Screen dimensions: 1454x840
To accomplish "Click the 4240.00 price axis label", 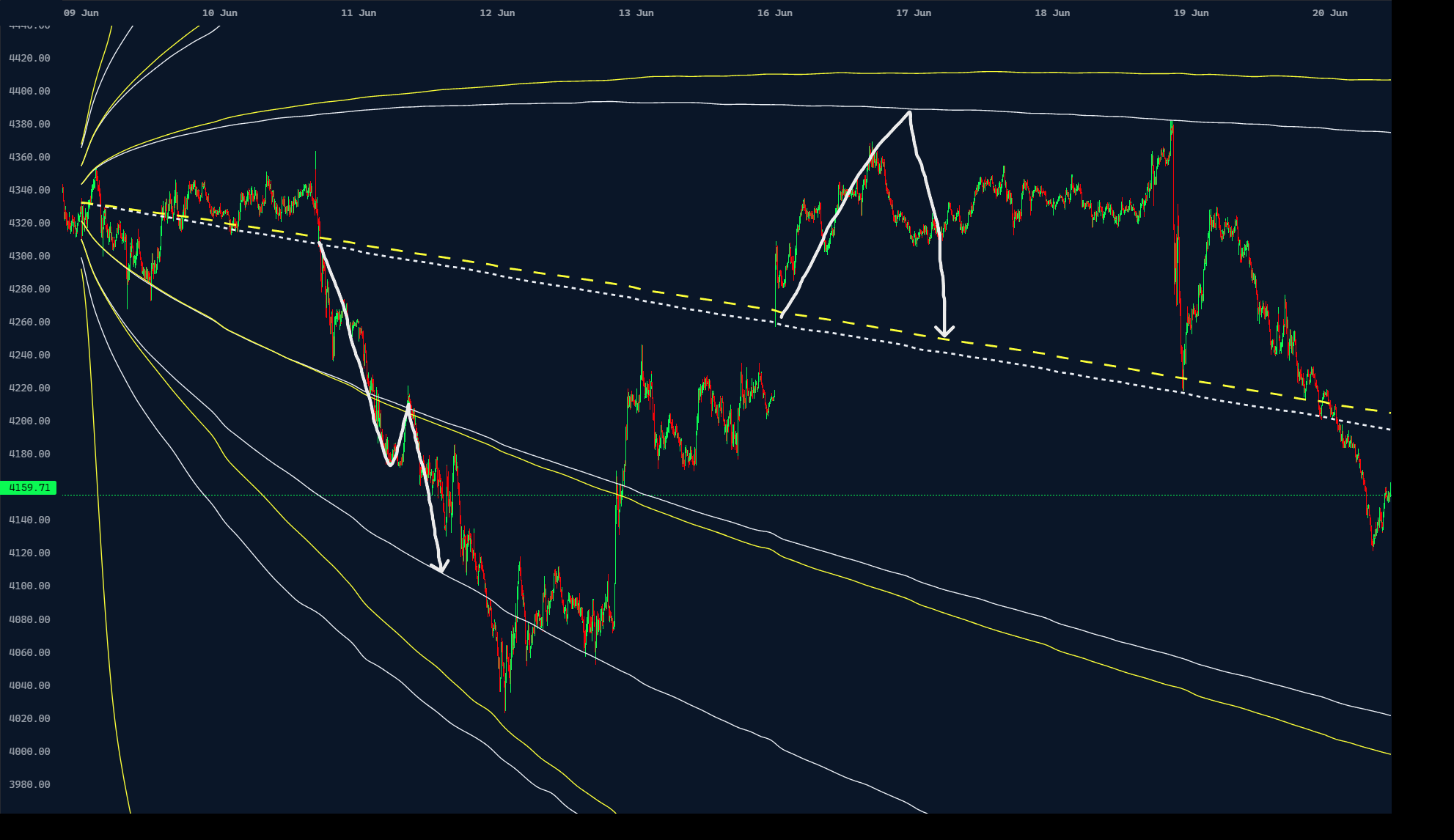I will click(x=29, y=355).
